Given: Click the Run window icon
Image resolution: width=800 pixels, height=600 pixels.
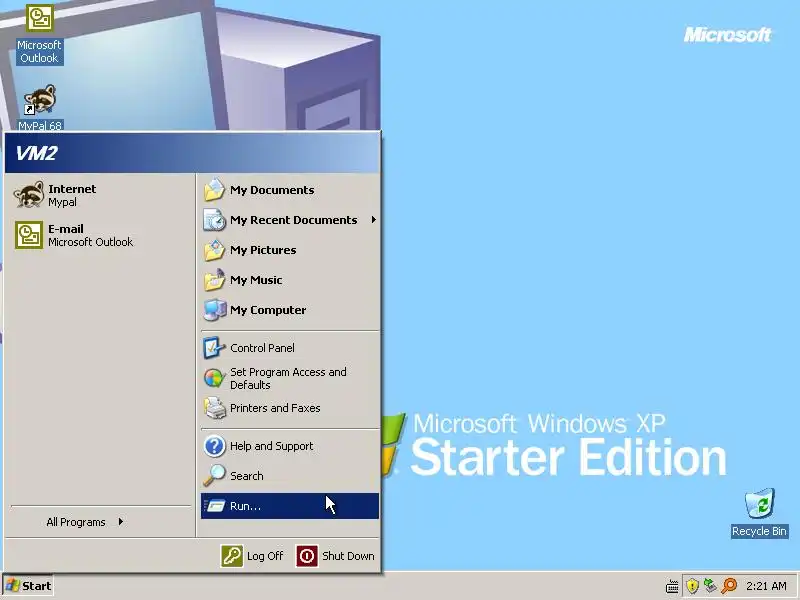Looking at the screenshot, I should [x=214, y=506].
